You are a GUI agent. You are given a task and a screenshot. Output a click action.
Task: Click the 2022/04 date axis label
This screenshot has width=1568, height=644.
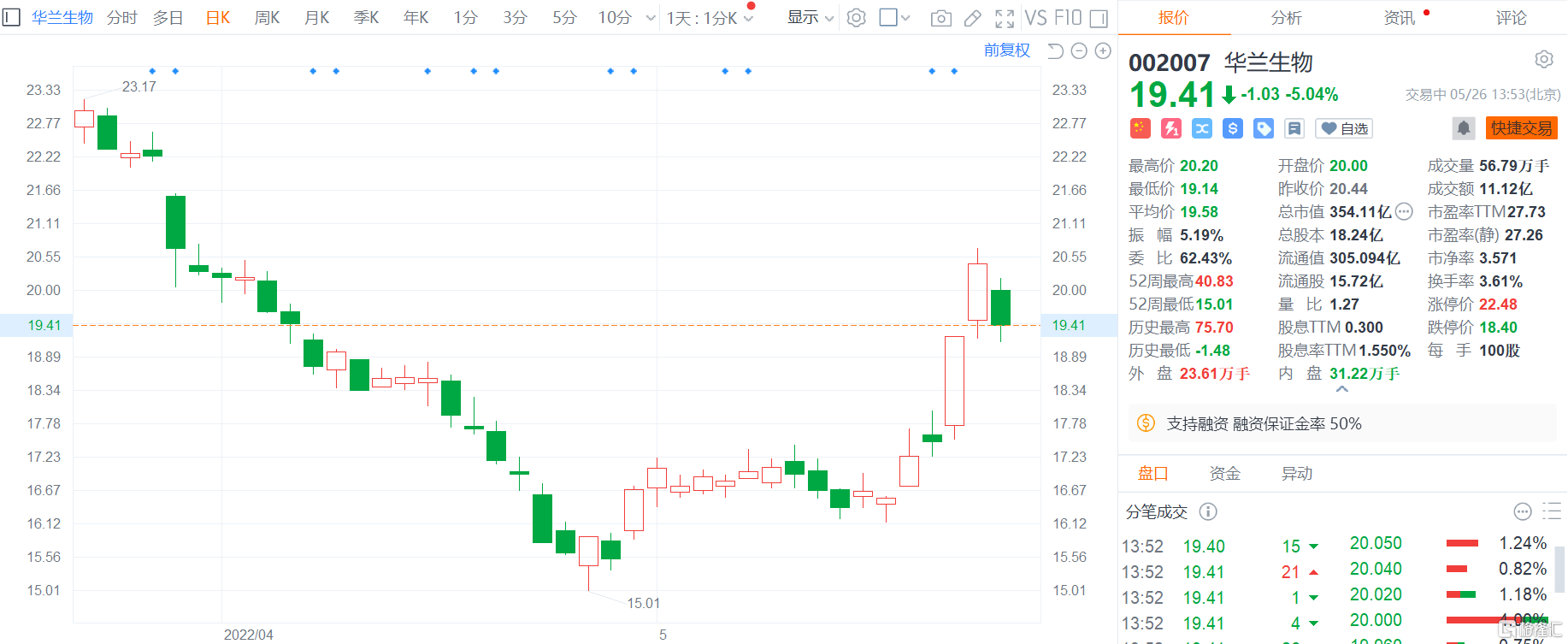248,635
